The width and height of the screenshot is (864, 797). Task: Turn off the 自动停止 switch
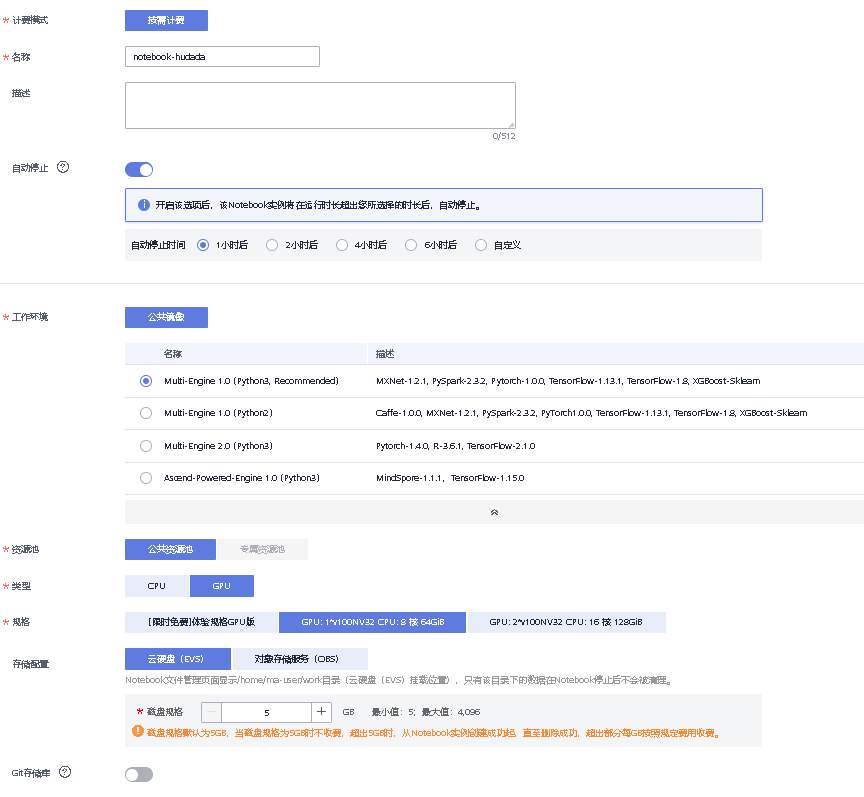[x=139, y=169]
